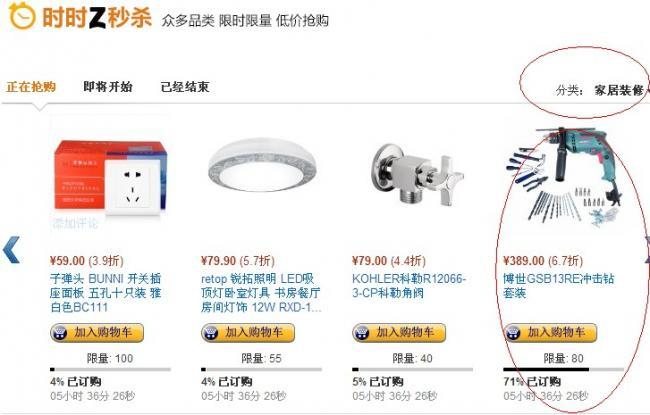The image size is (650, 415).
Task: Click the orange alarm clock logo icon
Action: pyautogui.click(x=22, y=16)
